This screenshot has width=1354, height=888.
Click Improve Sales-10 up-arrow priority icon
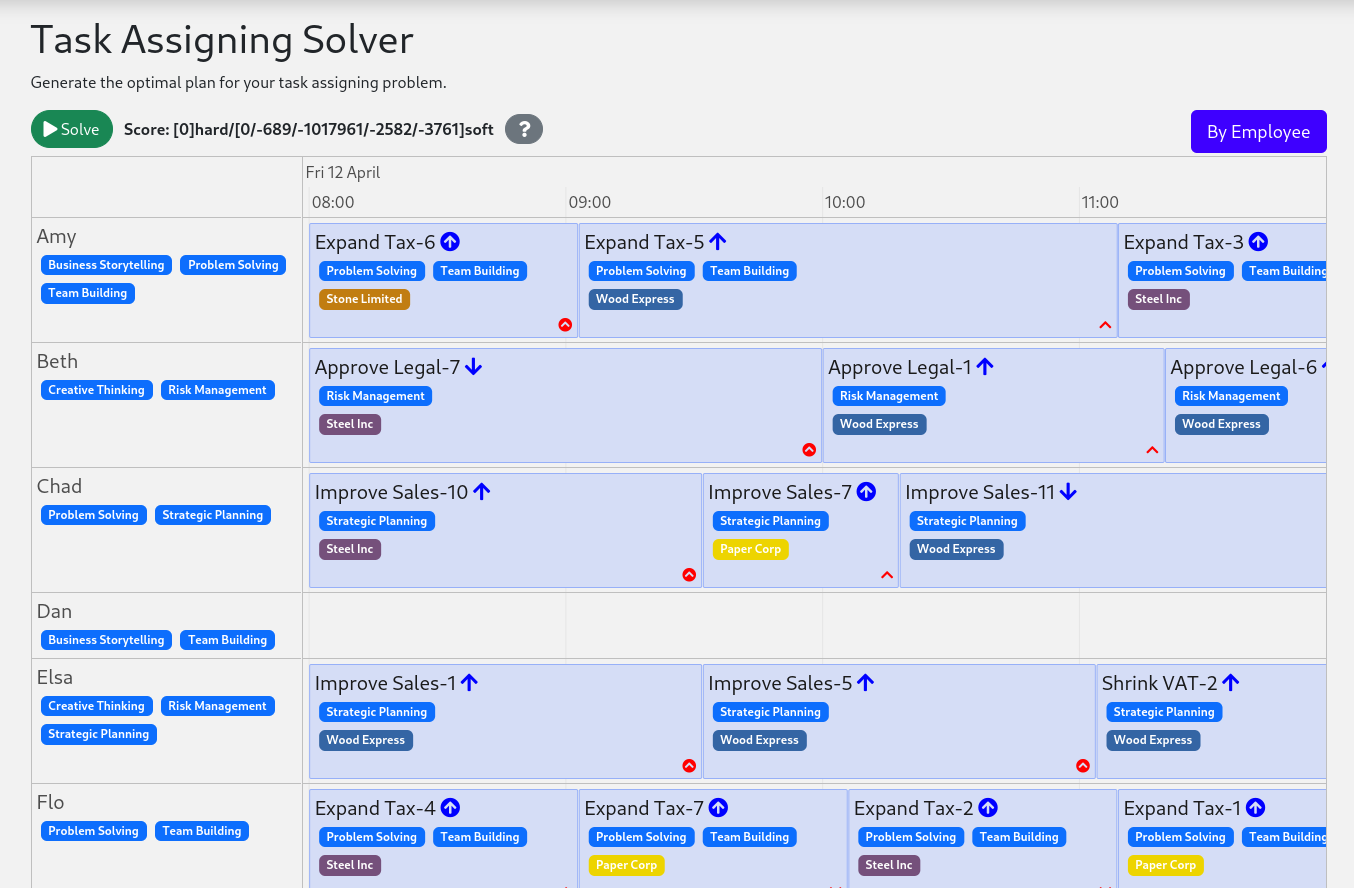click(x=482, y=492)
